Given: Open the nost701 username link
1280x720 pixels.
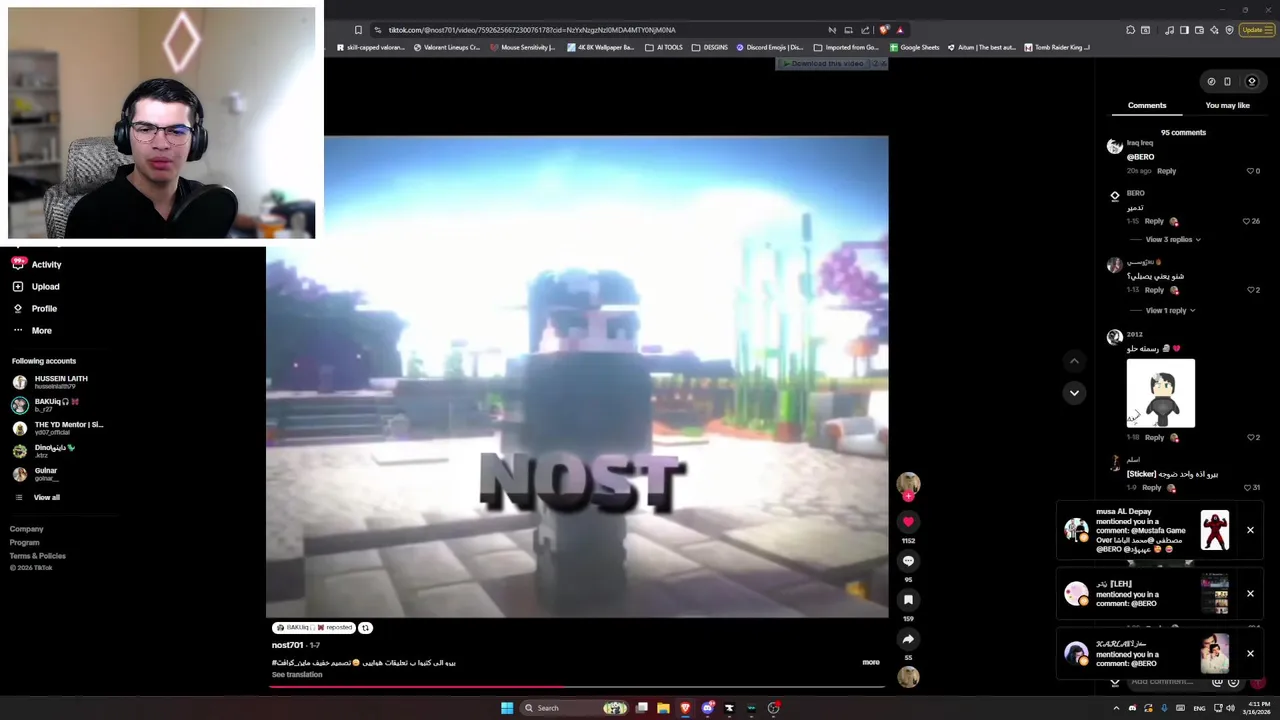Looking at the screenshot, I should tap(287, 645).
